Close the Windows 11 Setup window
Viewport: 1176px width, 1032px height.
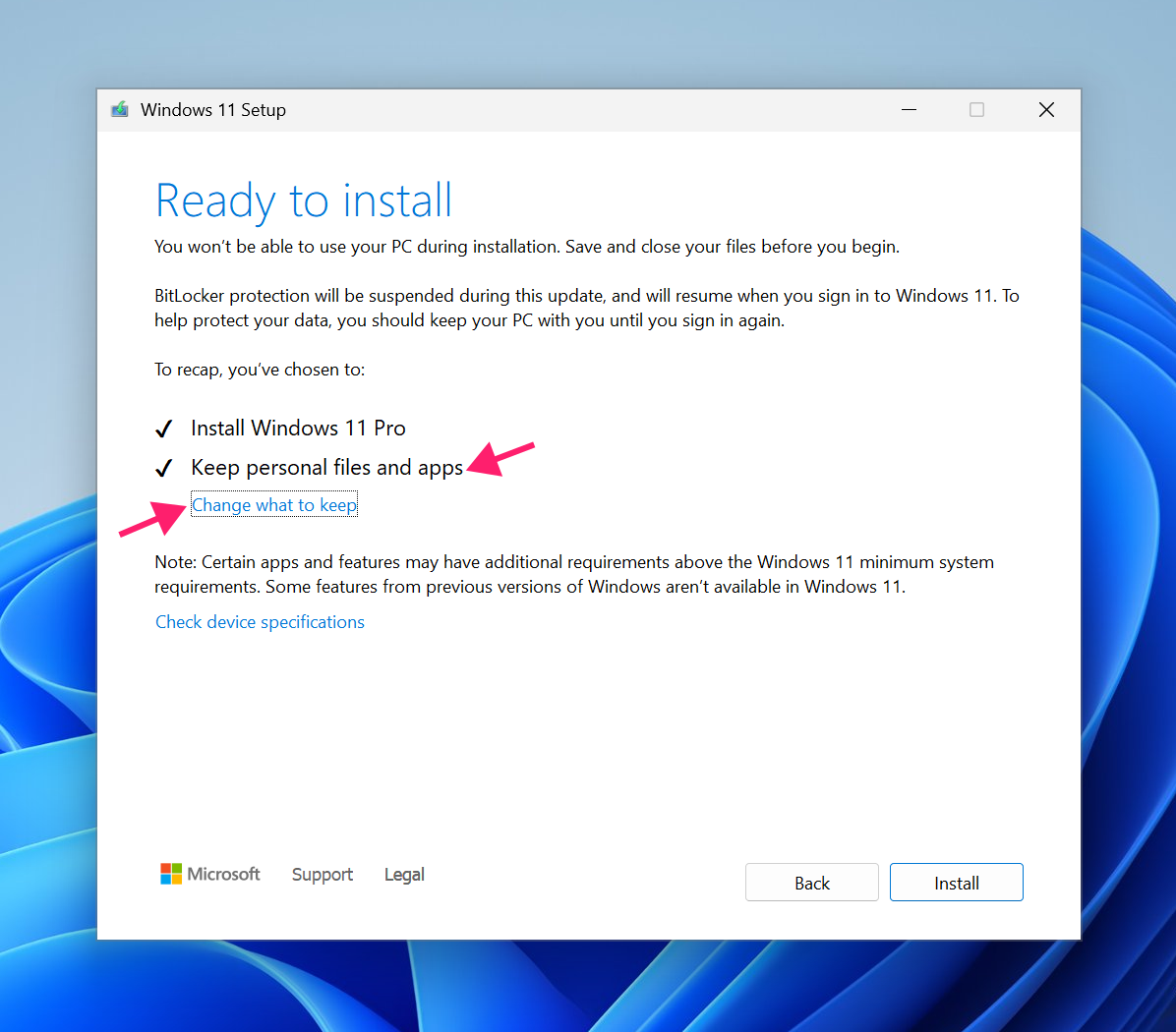(x=1046, y=110)
